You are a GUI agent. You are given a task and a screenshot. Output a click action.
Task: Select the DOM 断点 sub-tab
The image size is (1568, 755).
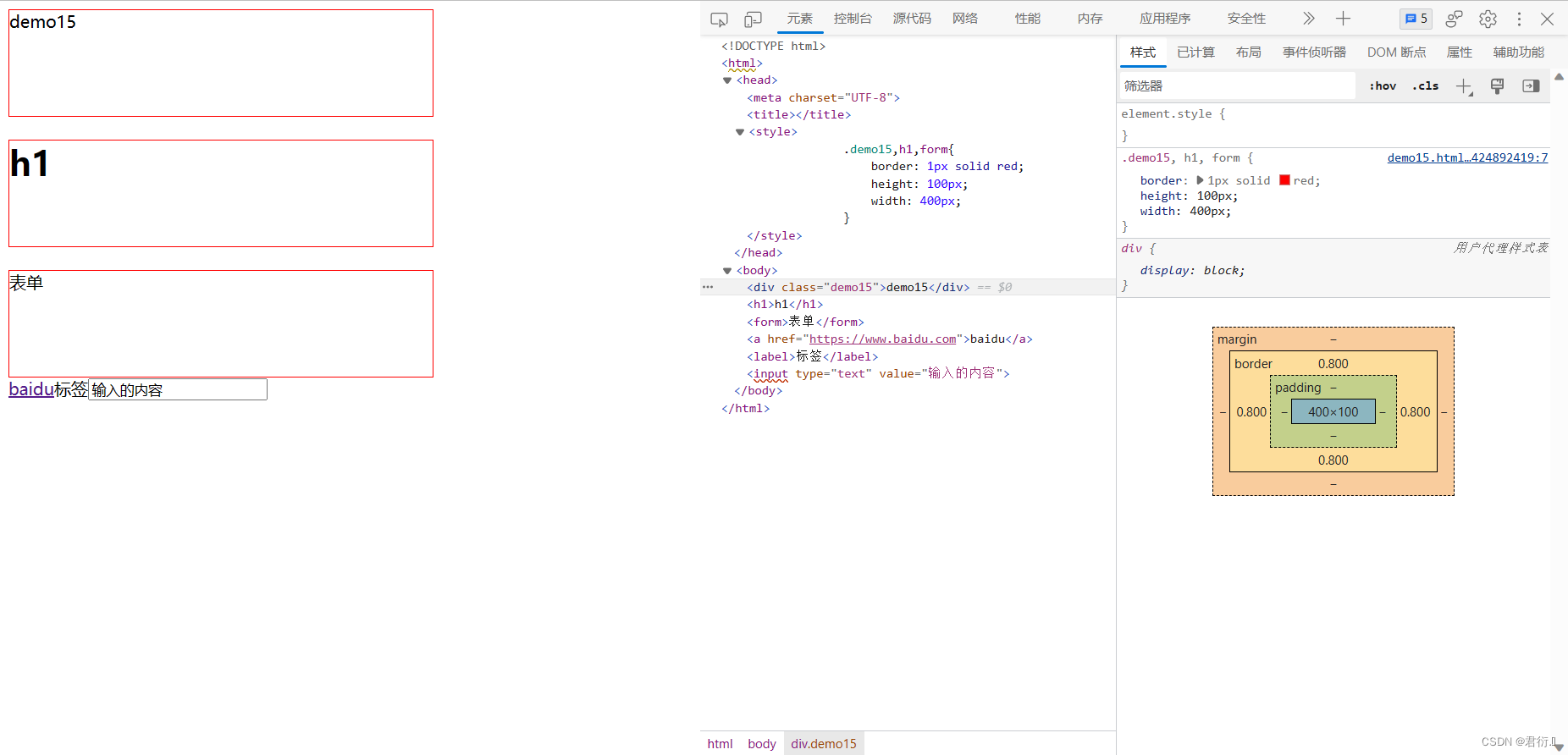coord(1396,52)
